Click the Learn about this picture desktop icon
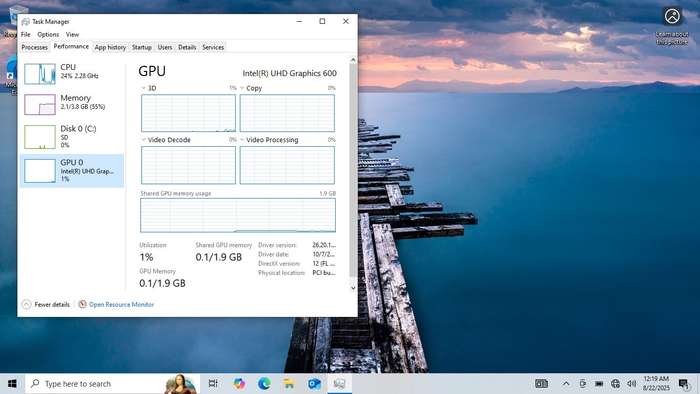 click(x=672, y=26)
